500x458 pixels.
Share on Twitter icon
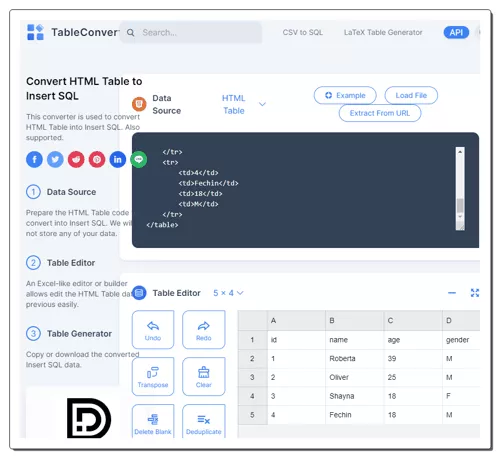tap(55, 159)
